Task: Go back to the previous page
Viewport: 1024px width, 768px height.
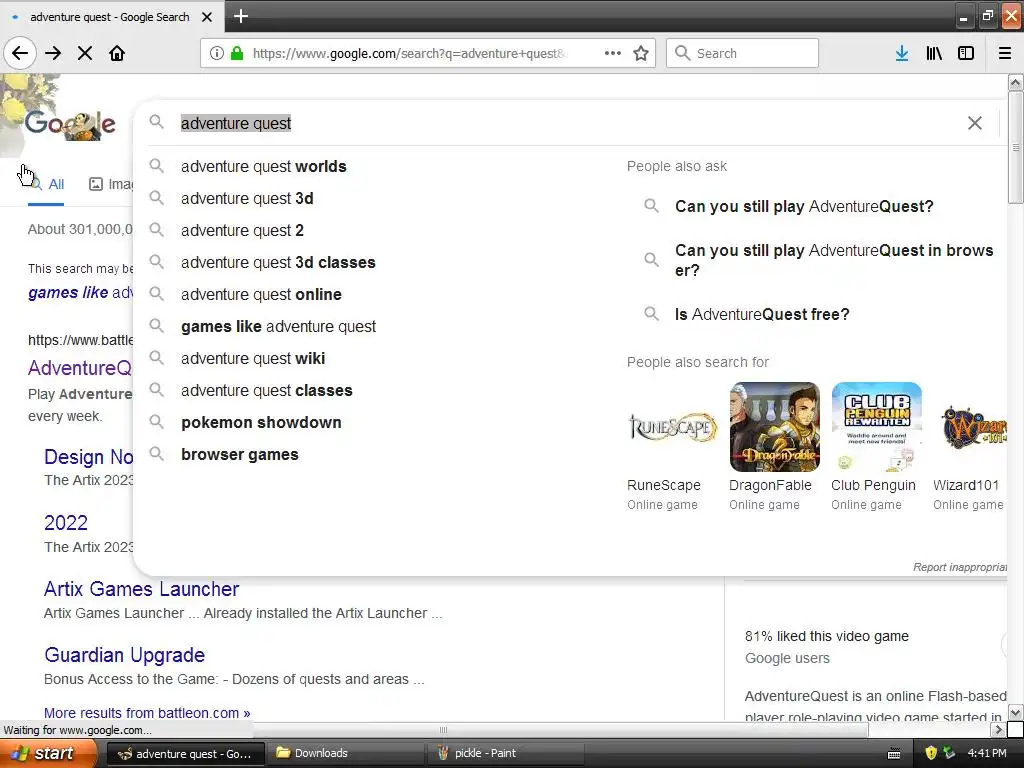Action: click(20, 53)
